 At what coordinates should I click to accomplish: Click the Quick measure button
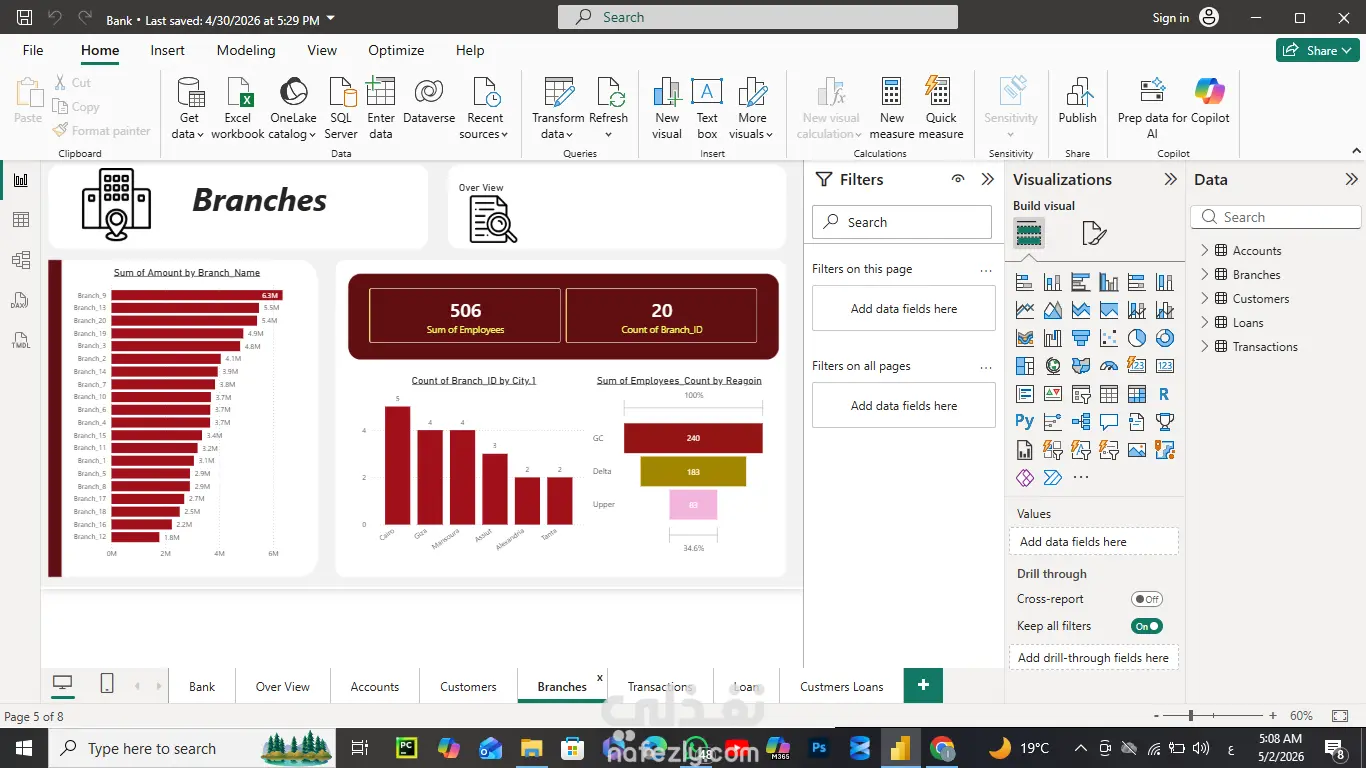[941, 108]
